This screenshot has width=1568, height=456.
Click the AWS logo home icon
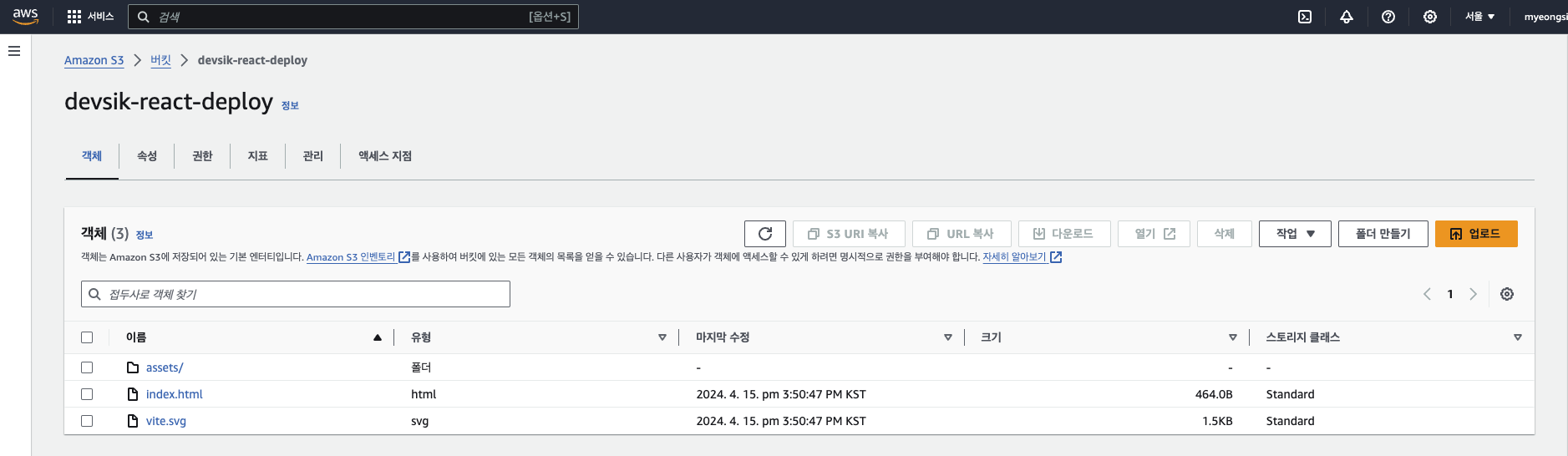pos(26,16)
